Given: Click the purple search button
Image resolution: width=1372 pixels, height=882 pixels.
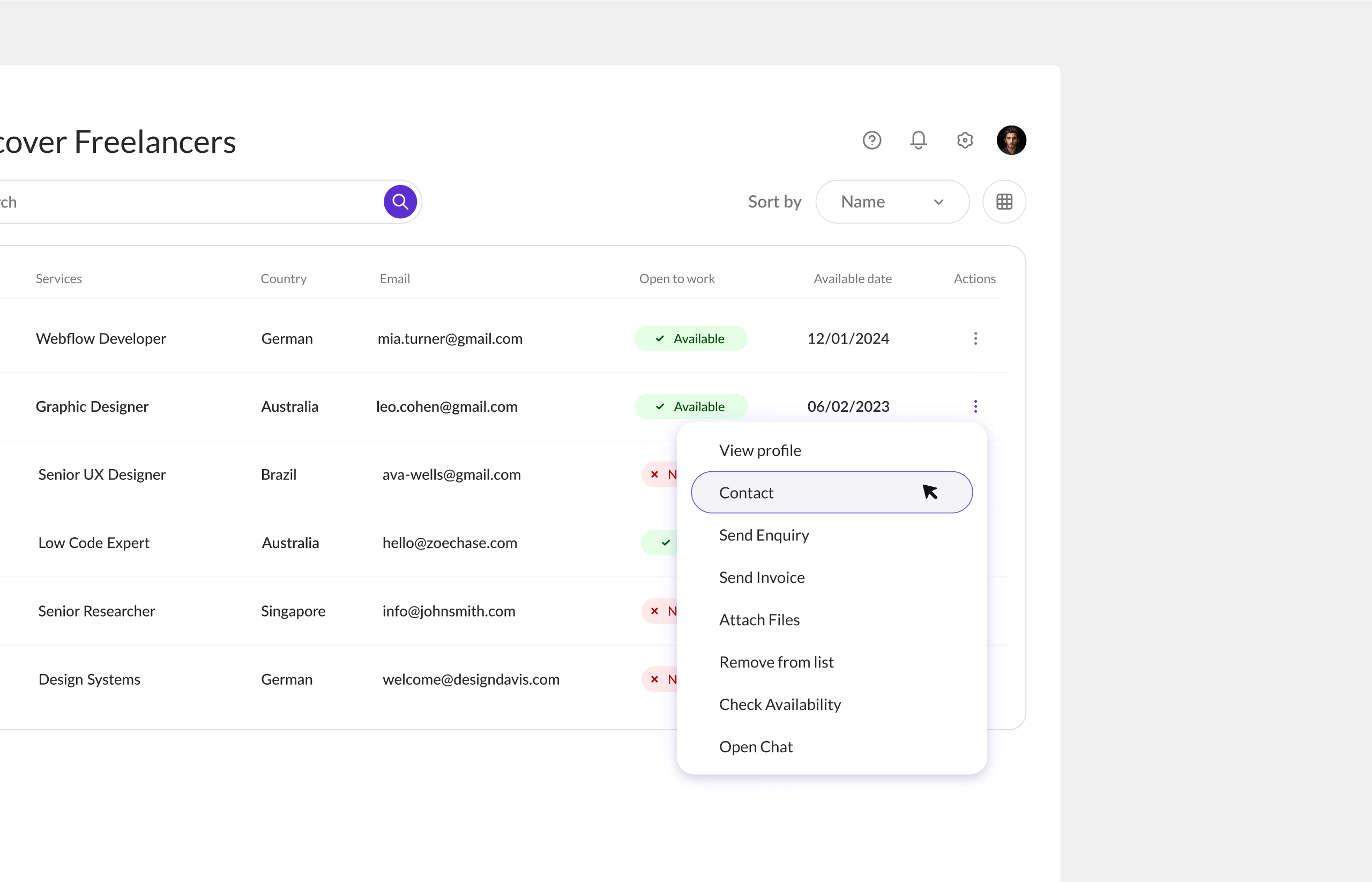Looking at the screenshot, I should [400, 202].
